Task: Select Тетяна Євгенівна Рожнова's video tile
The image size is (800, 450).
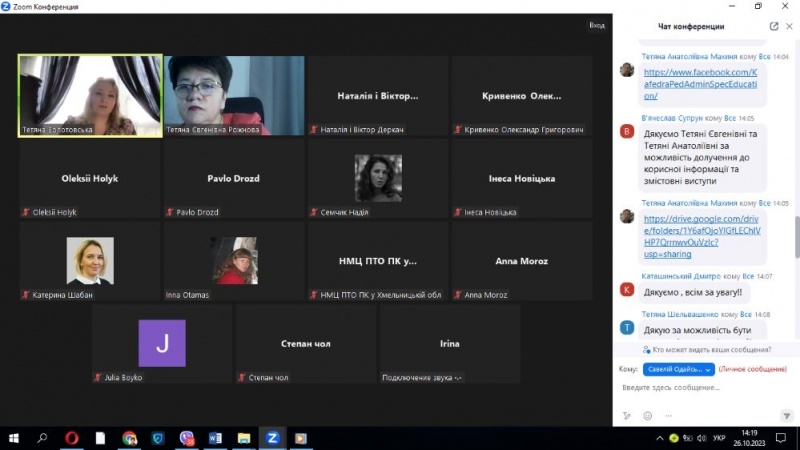Action: (x=234, y=95)
